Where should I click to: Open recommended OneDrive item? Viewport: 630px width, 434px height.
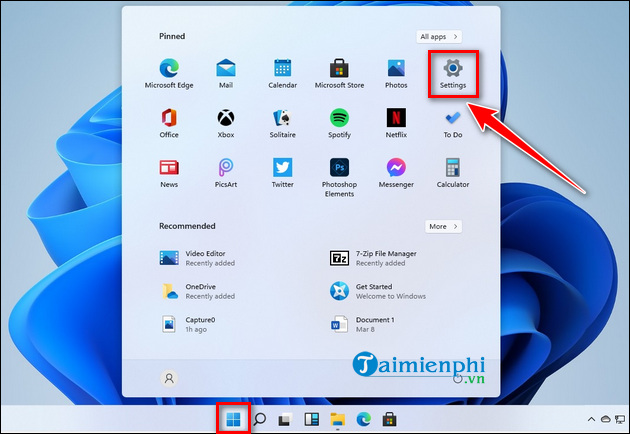(x=197, y=291)
